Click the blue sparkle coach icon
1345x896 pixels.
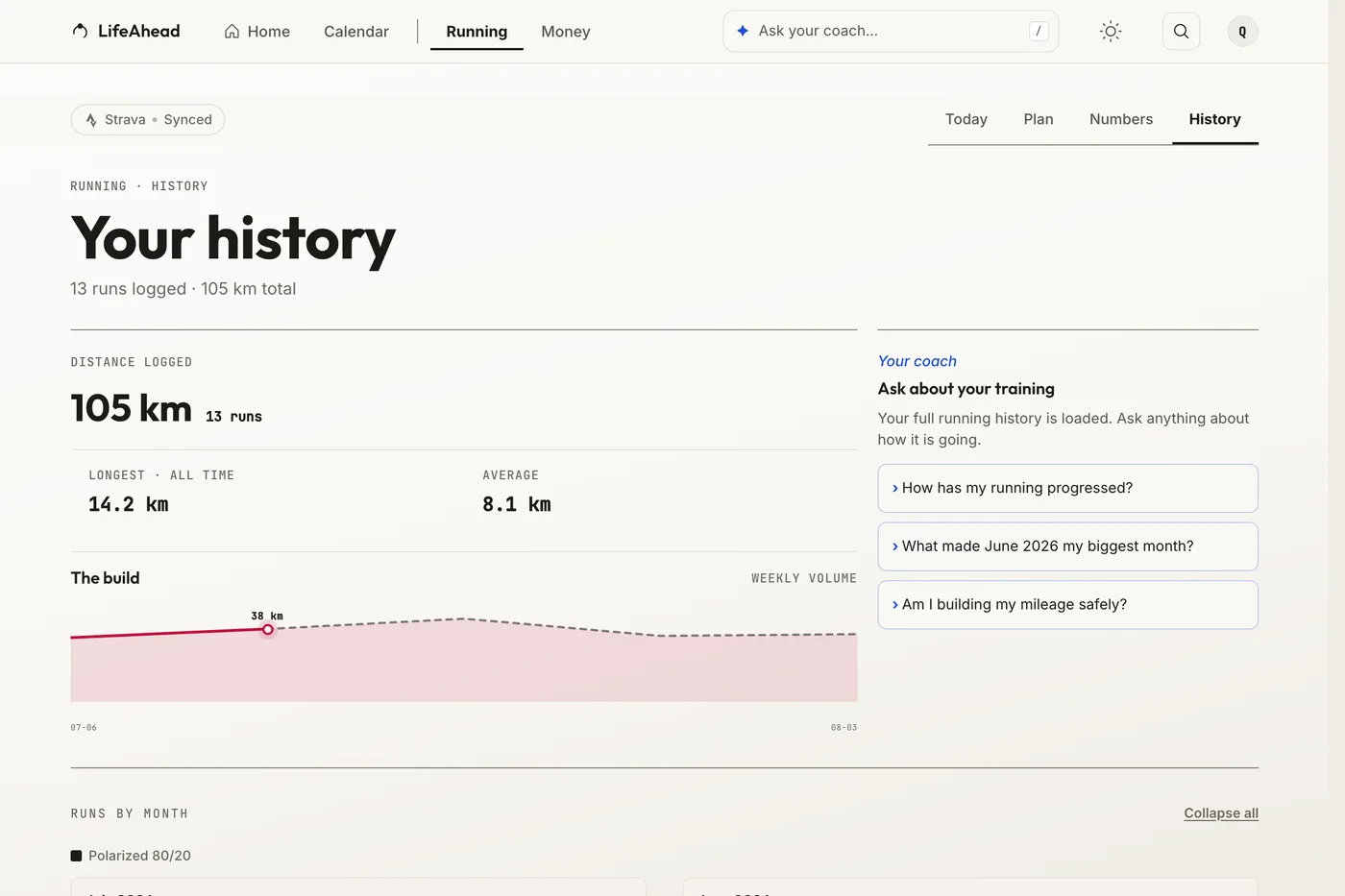click(x=743, y=31)
